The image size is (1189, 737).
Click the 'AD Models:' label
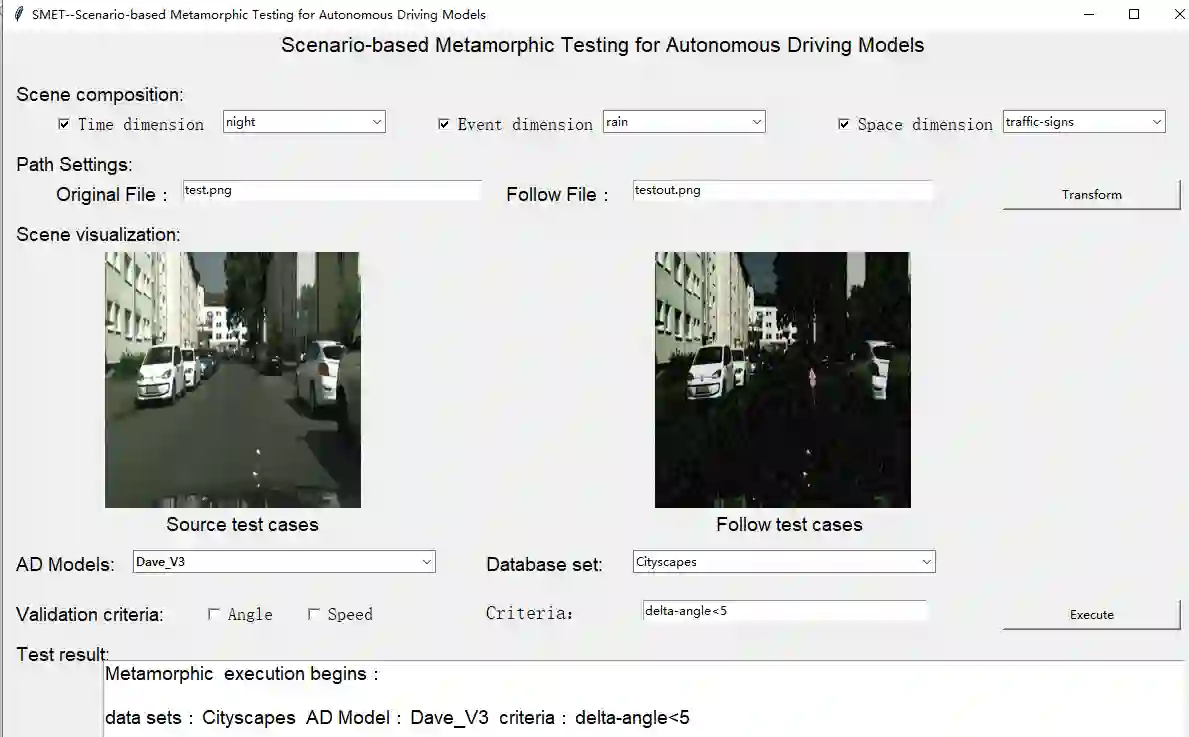65,565
